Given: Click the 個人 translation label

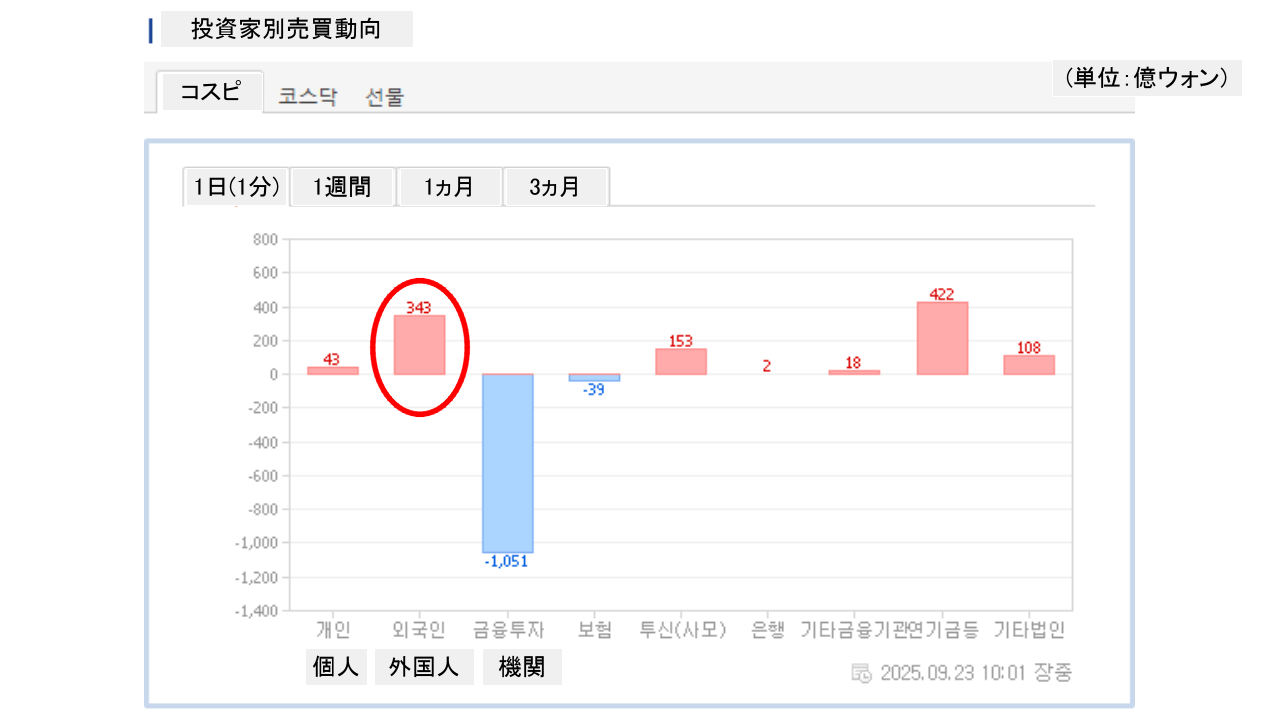Looking at the screenshot, I should (336, 667).
